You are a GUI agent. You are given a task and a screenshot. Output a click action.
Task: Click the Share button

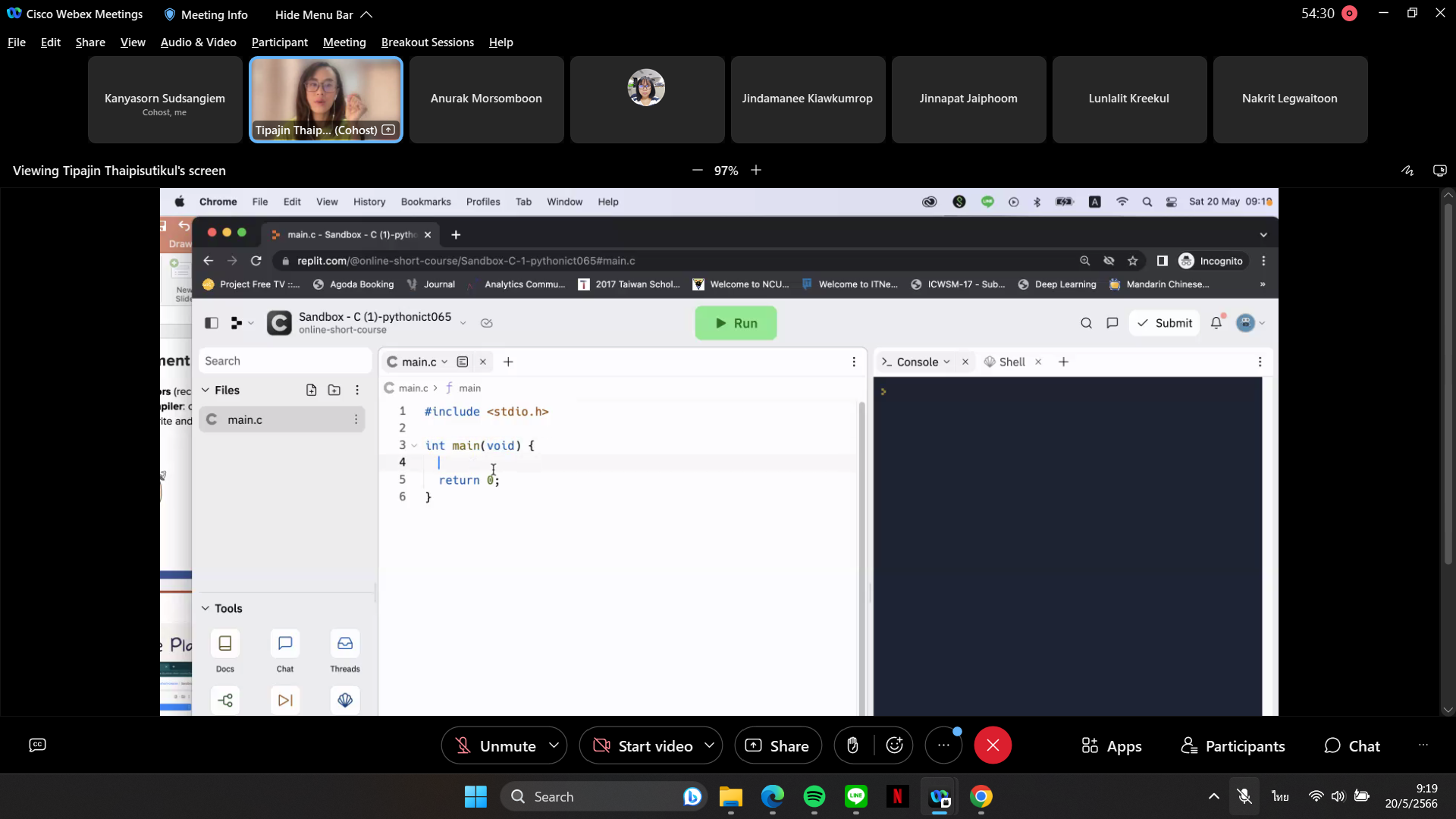(777, 746)
